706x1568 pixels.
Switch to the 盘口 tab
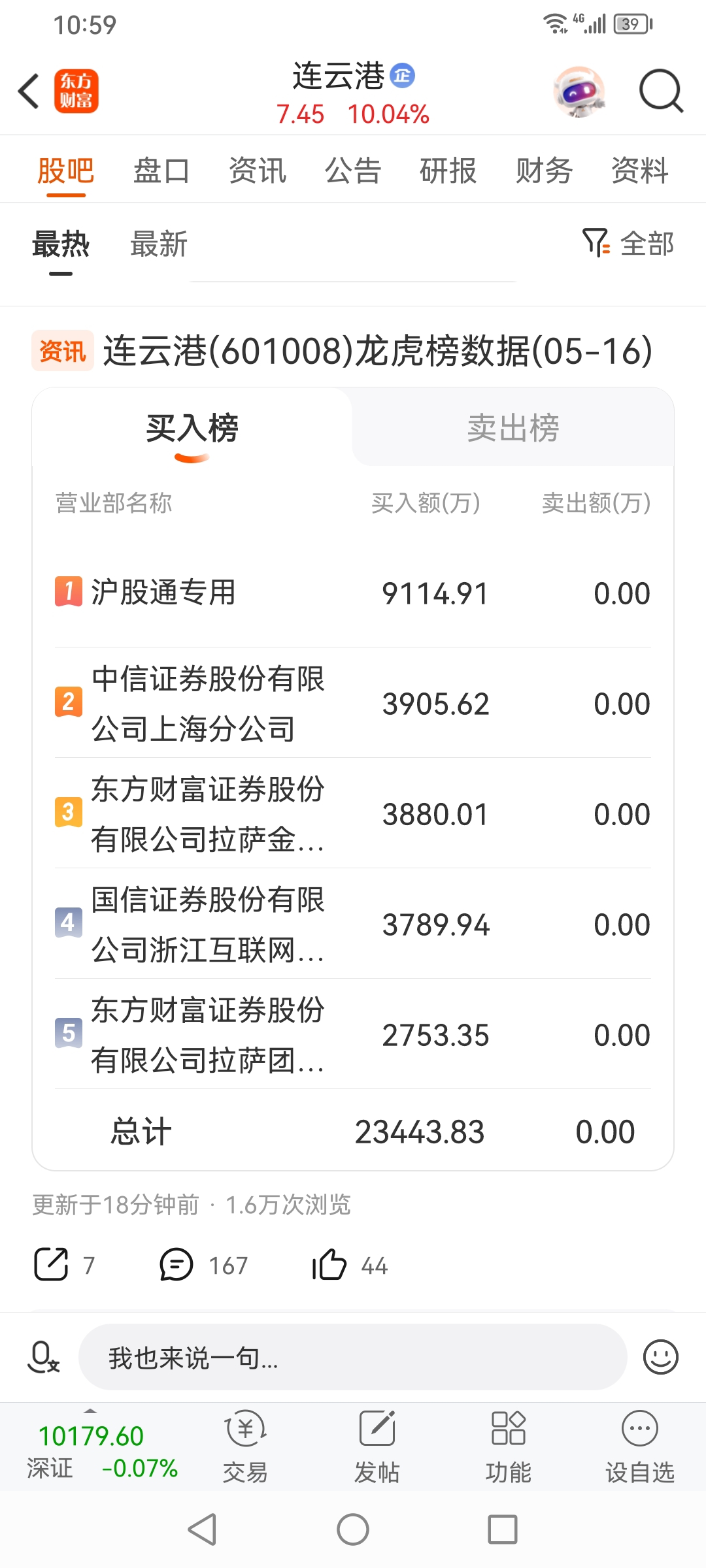161,171
